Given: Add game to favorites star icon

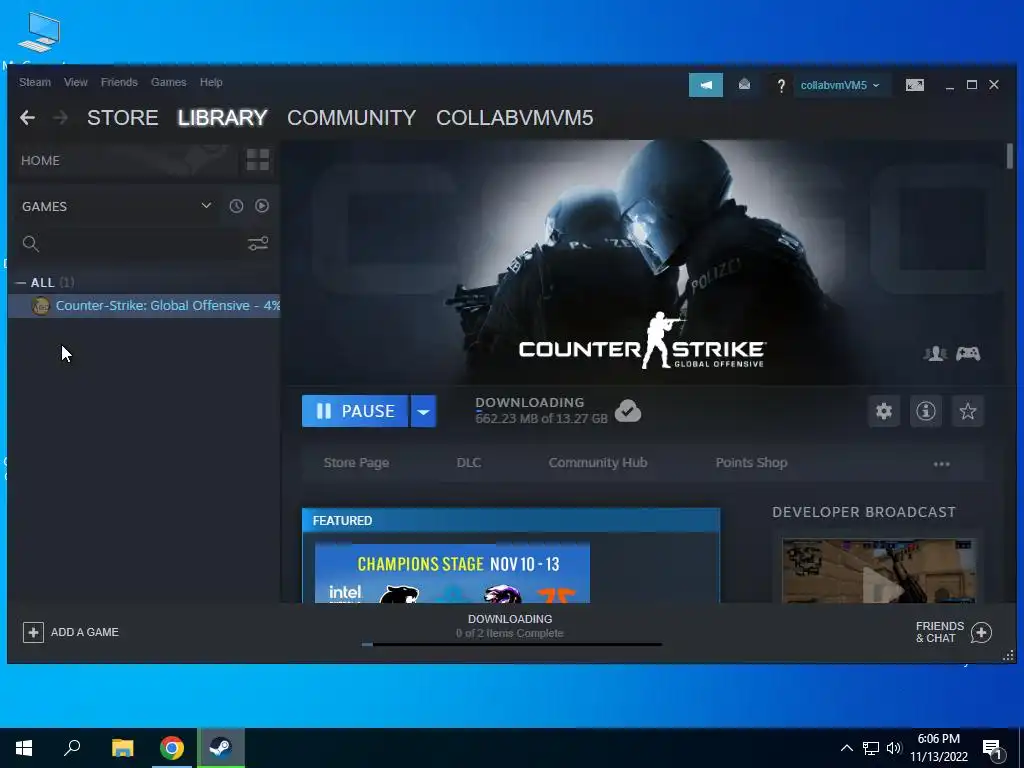Looking at the screenshot, I should point(967,411).
